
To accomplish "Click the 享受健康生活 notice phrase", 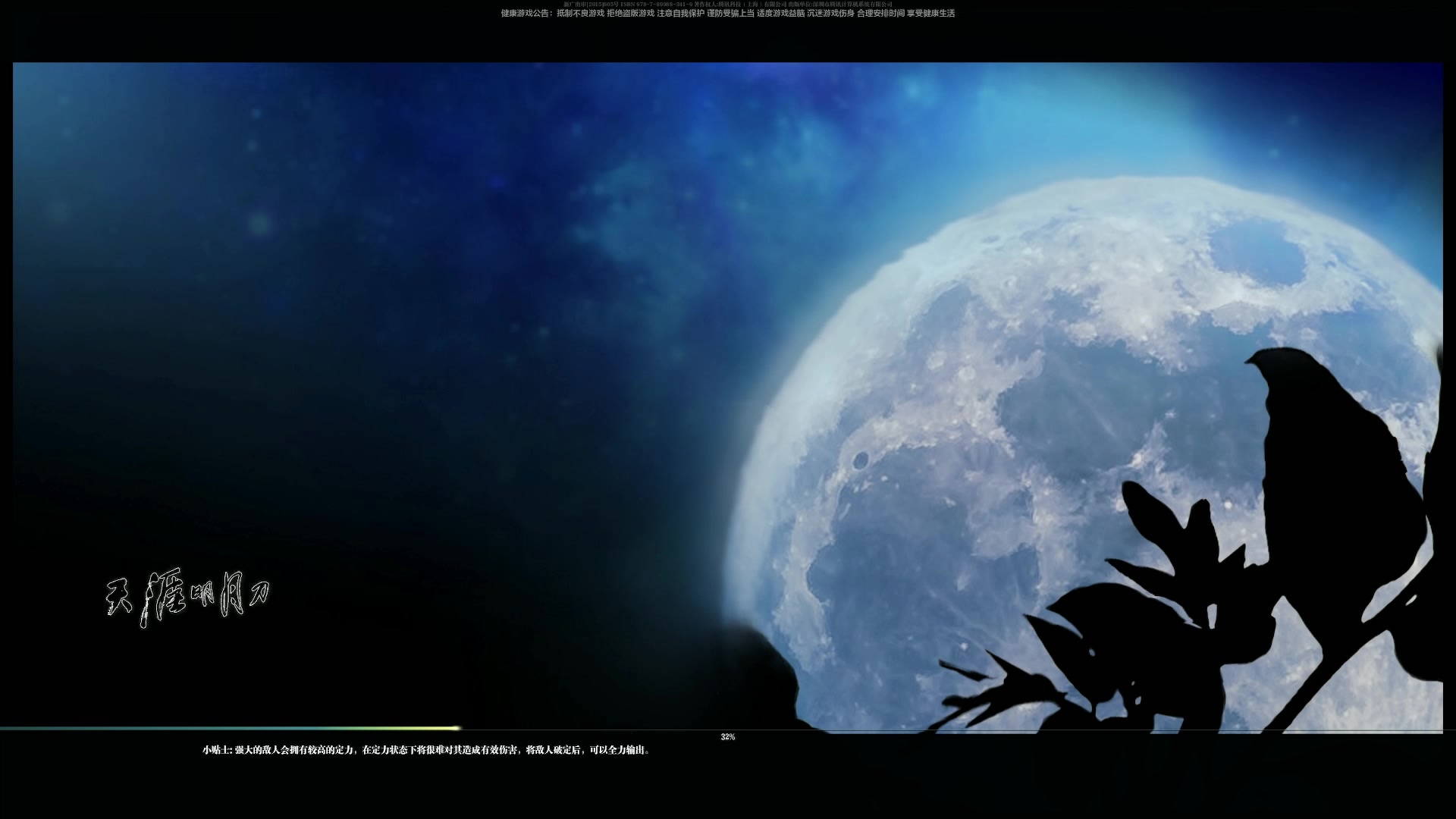I will pos(930,14).
